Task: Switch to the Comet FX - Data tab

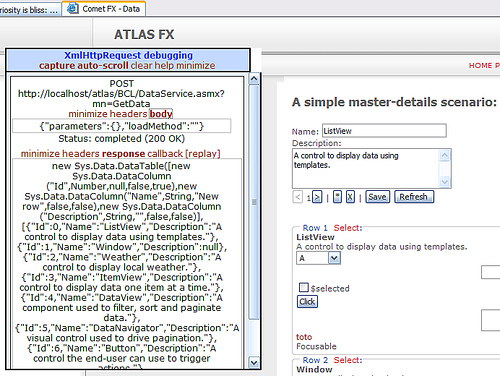Action: 104,9
